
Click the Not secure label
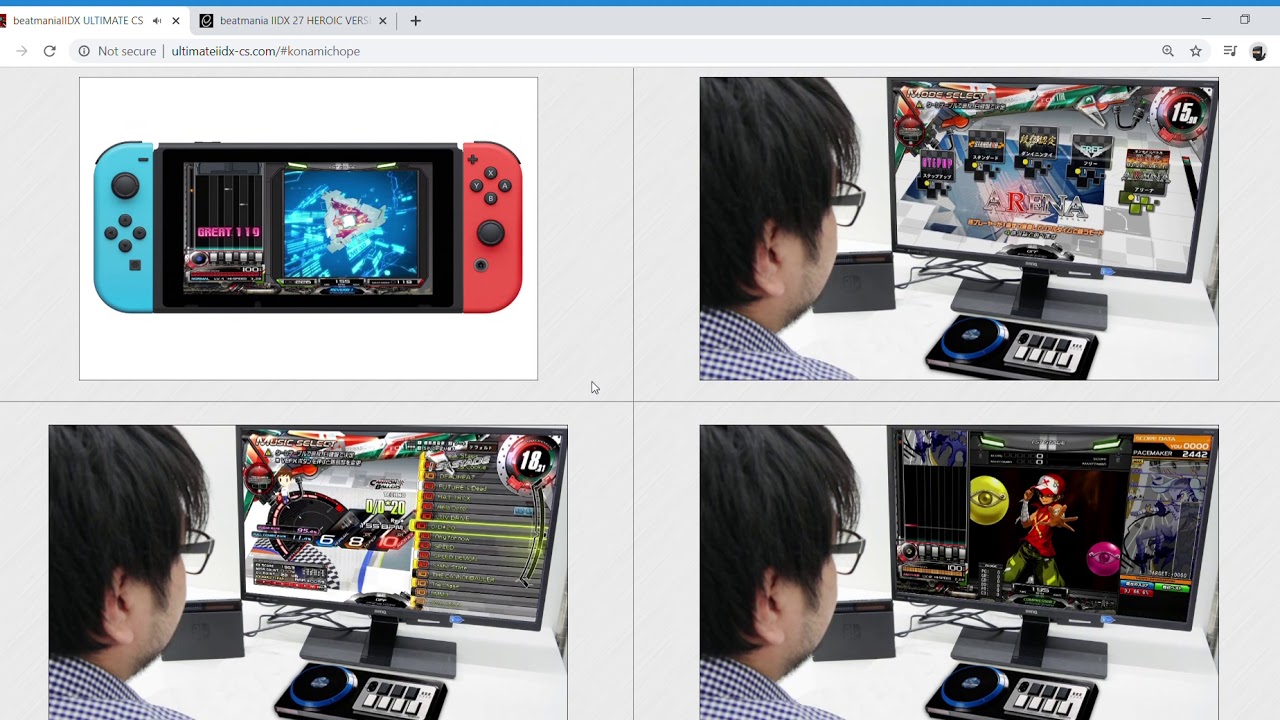127,51
